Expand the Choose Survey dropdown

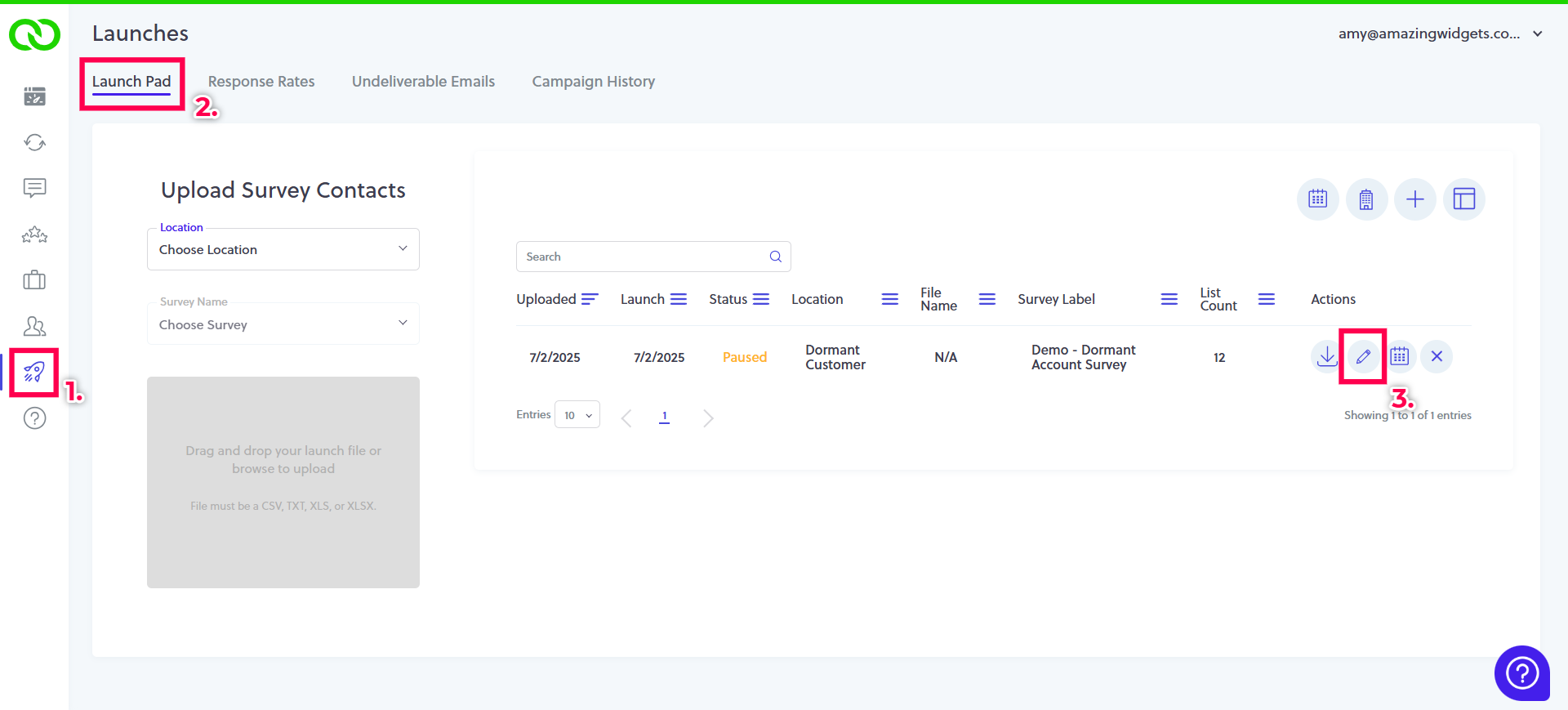pyautogui.click(x=283, y=324)
